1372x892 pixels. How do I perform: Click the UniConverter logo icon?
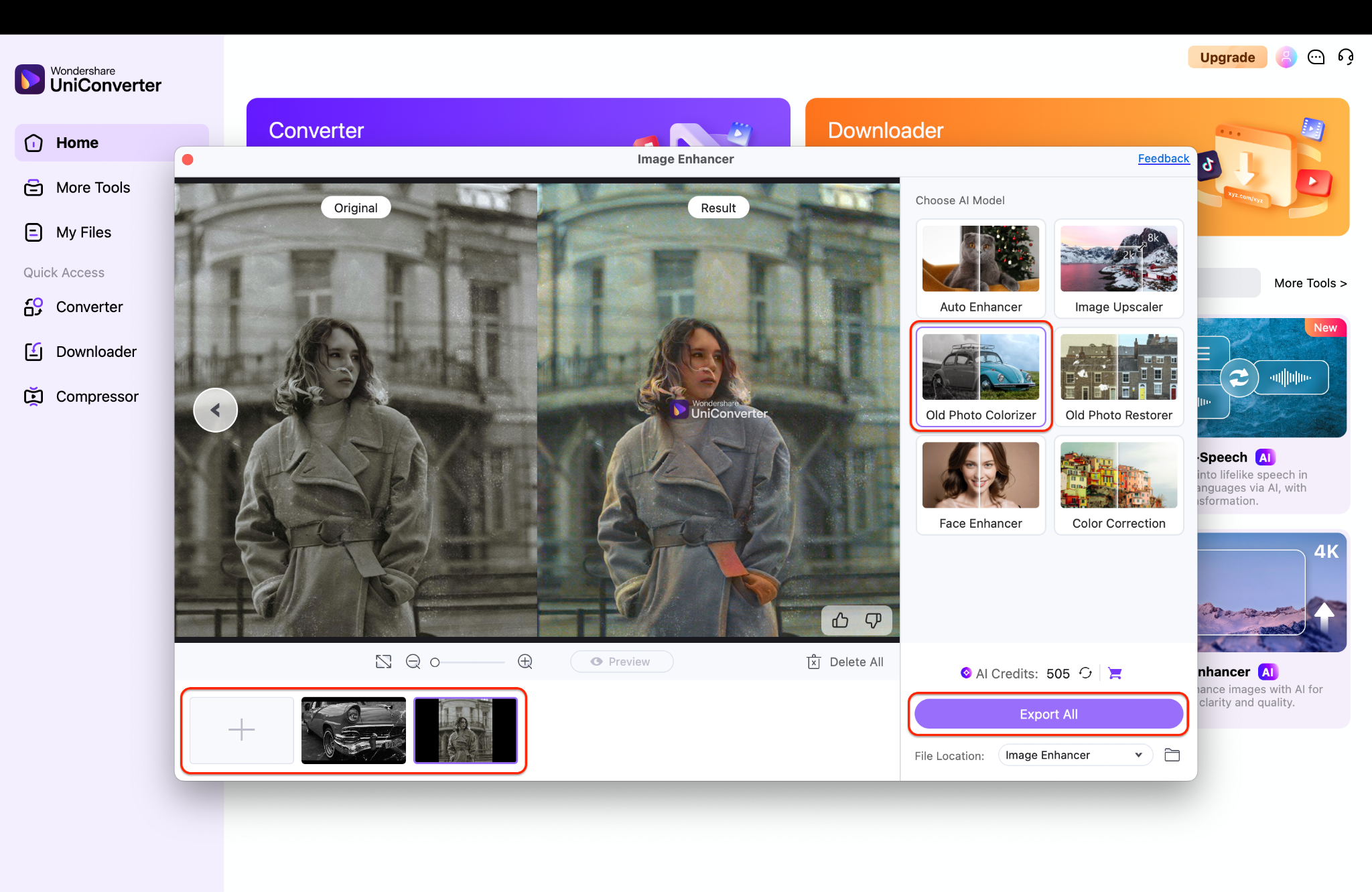coord(29,80)
